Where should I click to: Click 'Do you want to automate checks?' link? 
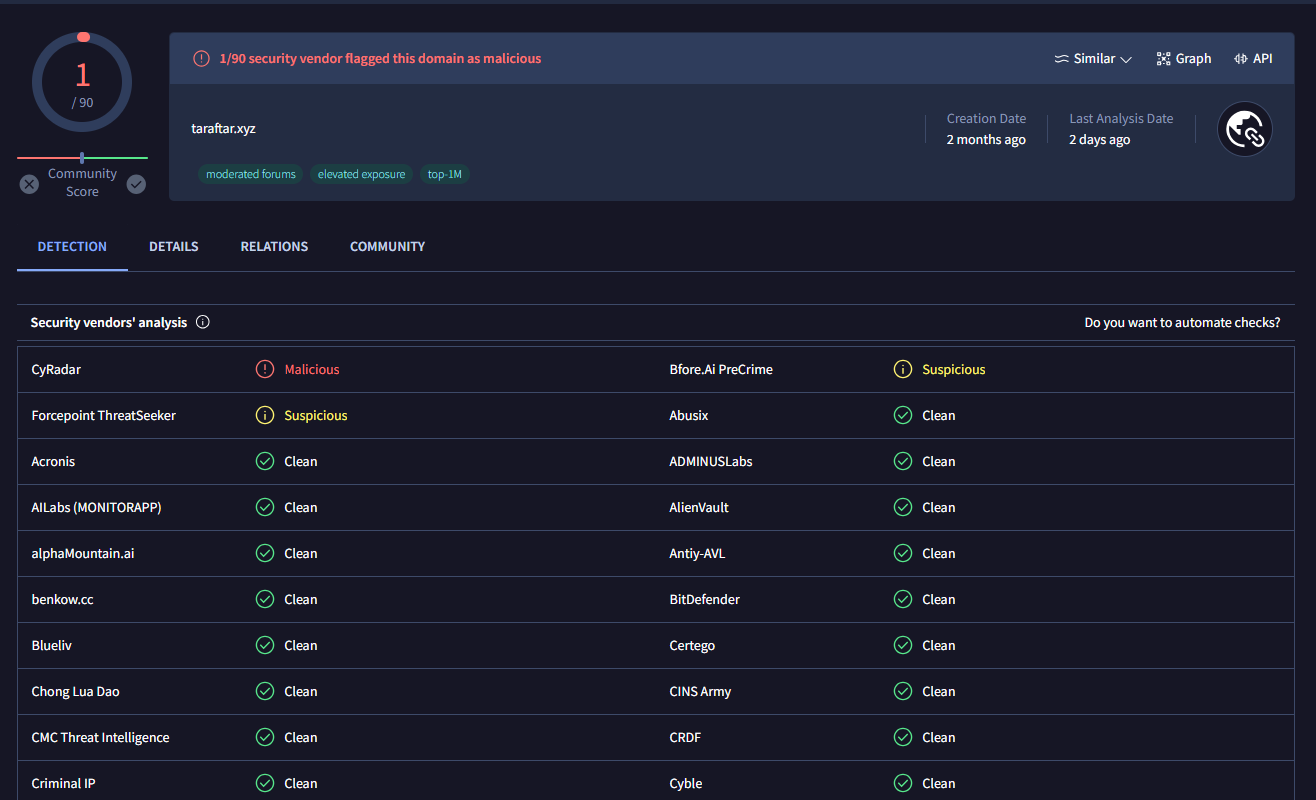pos(1182,323)
